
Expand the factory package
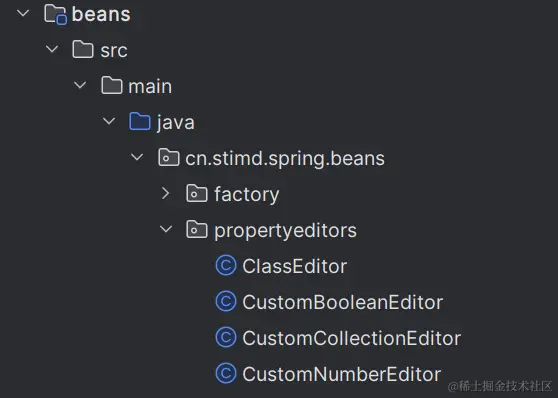tap(165, 193)
